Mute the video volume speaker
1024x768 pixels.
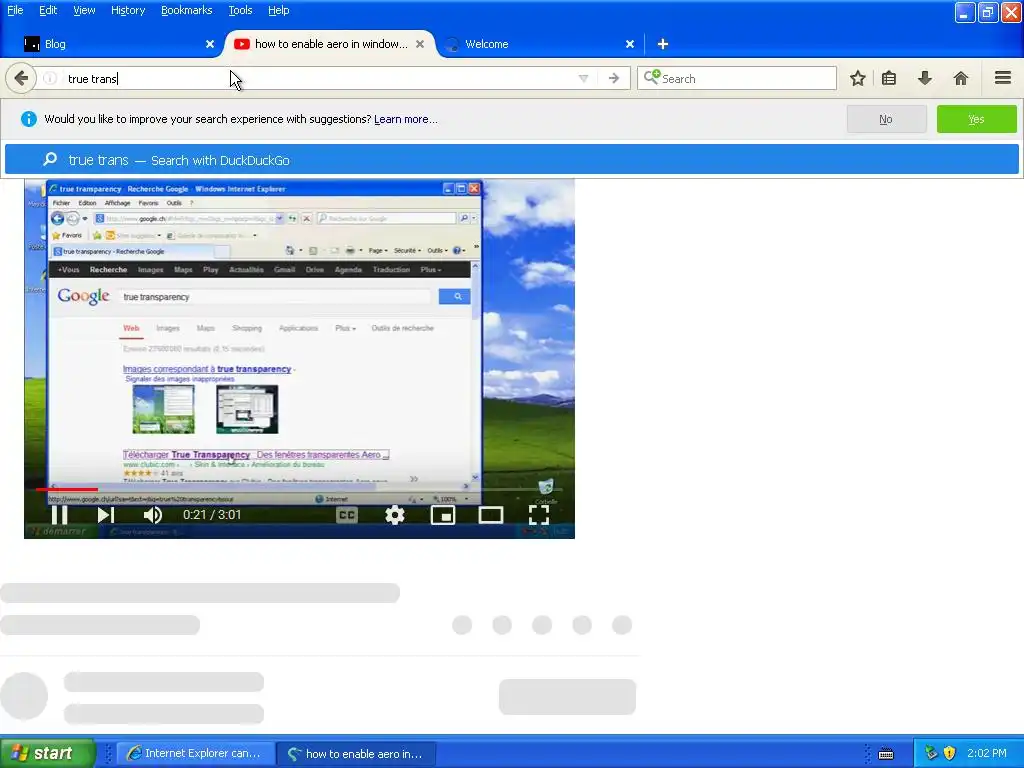pos(152,515)
